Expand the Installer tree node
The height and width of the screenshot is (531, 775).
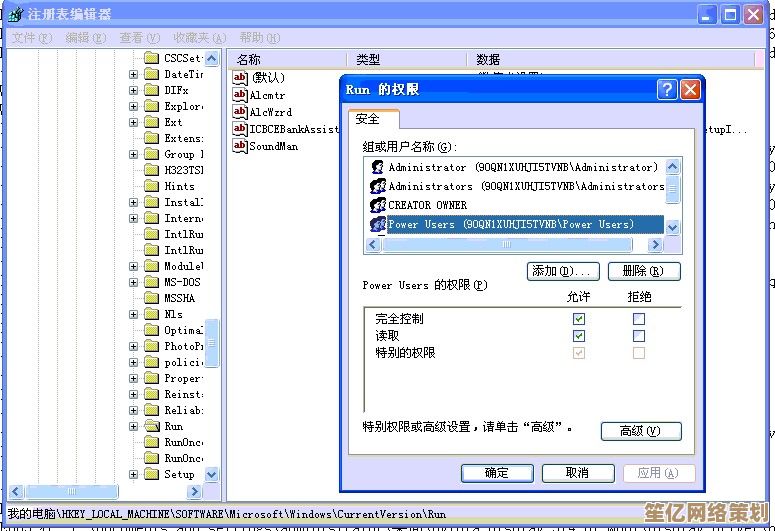pos(133,202)
